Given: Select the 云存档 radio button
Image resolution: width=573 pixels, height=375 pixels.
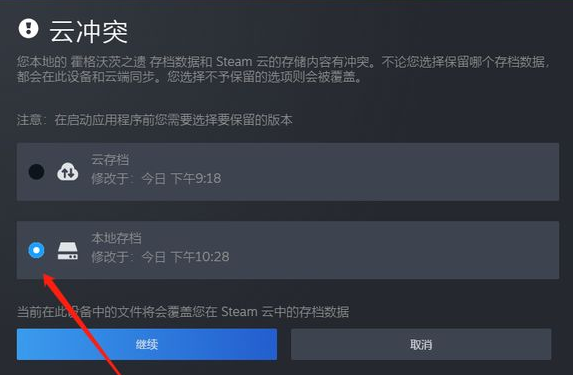Looking at the screenshot, I should point(37,171).
